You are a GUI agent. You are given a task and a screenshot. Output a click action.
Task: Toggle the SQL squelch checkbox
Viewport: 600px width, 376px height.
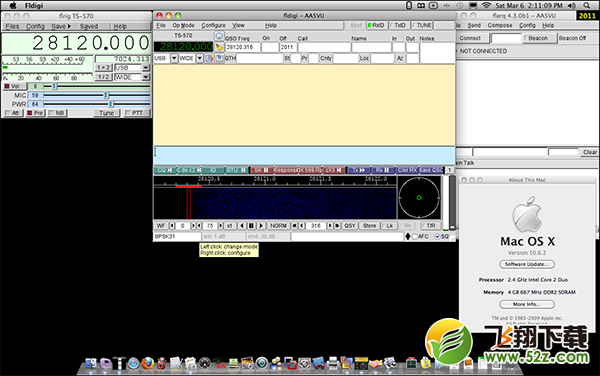click(442, 236)
